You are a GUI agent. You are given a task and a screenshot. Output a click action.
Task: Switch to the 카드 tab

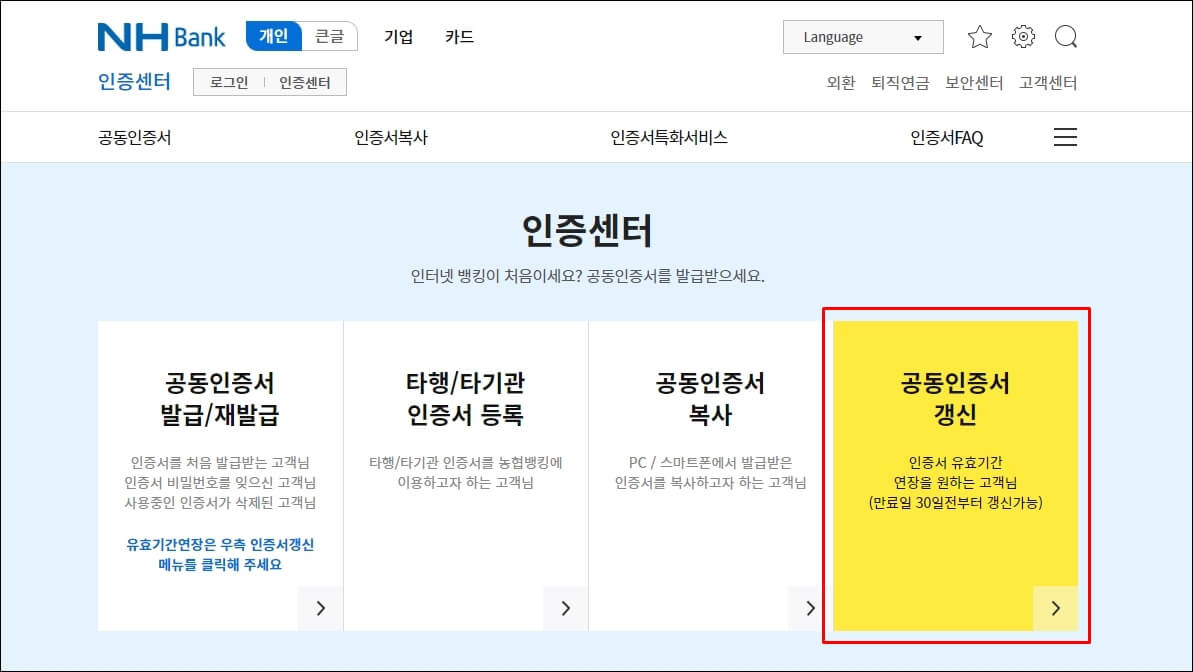point(458,36)
